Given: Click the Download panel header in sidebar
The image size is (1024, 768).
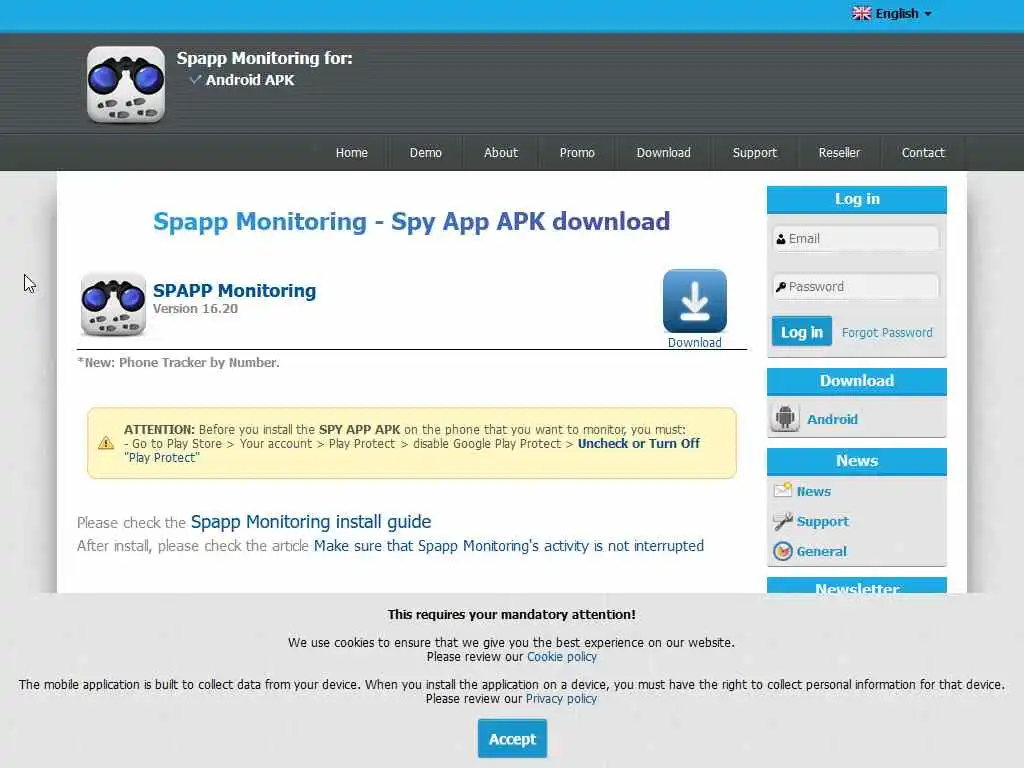Looking at the screenshot, I should [x=856, y=381].
